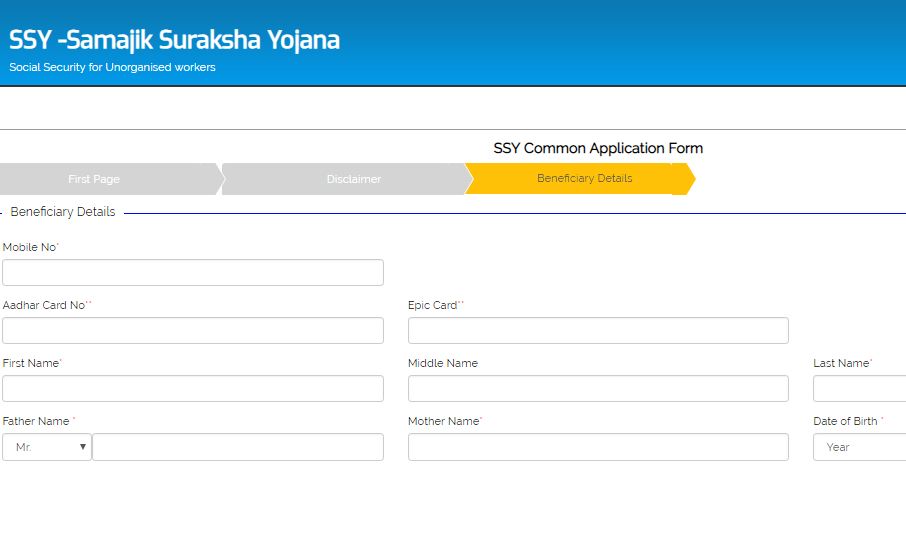This screenshot has width=906, height=541.
Task: Focus the Aadhar Card No field
Action: click(193, 331)
